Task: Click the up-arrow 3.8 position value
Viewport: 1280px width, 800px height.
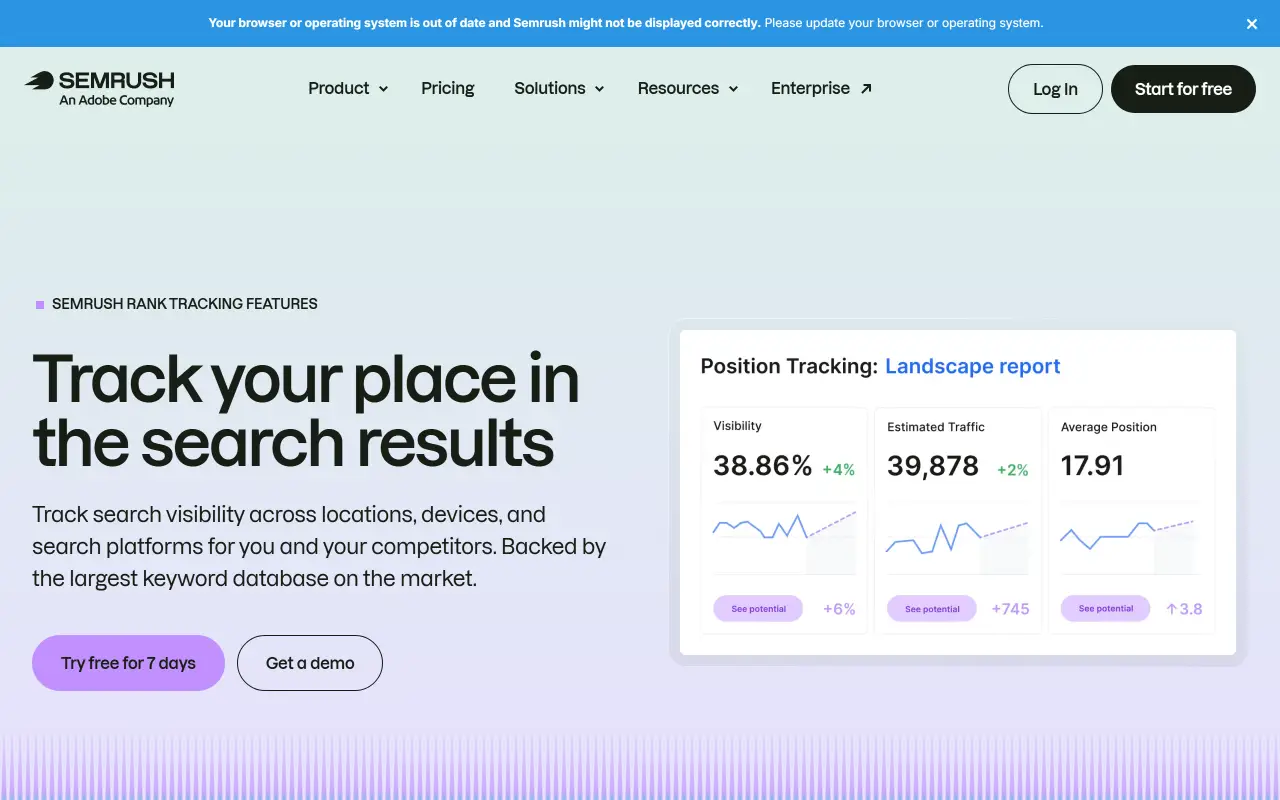Action: (1184, 609)
